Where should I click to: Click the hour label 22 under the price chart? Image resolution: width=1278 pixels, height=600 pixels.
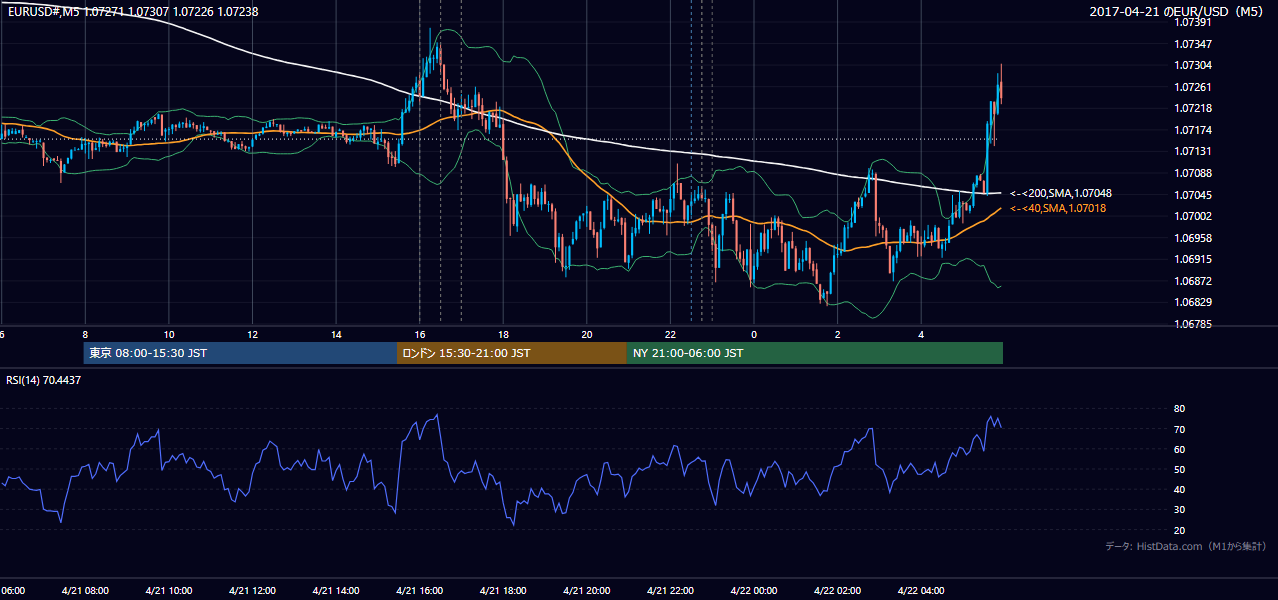coord(670,334)
